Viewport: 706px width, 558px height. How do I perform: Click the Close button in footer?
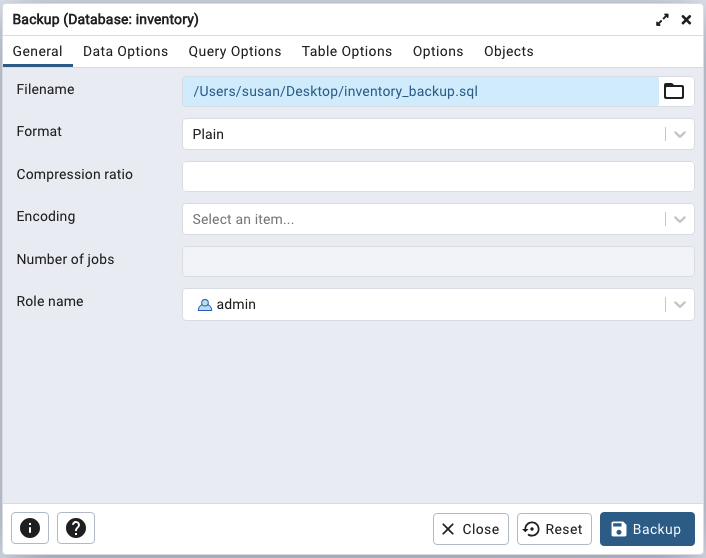pos(471,529)
